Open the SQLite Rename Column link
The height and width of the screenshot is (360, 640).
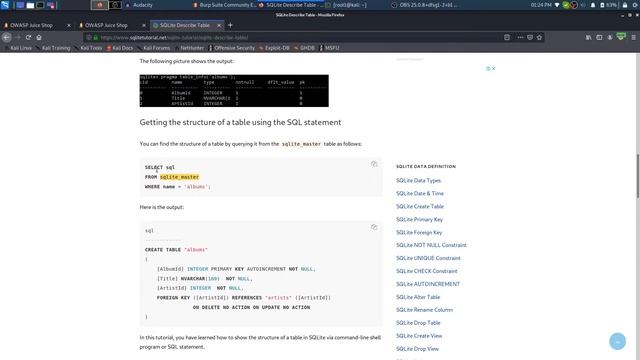[424, 310]
